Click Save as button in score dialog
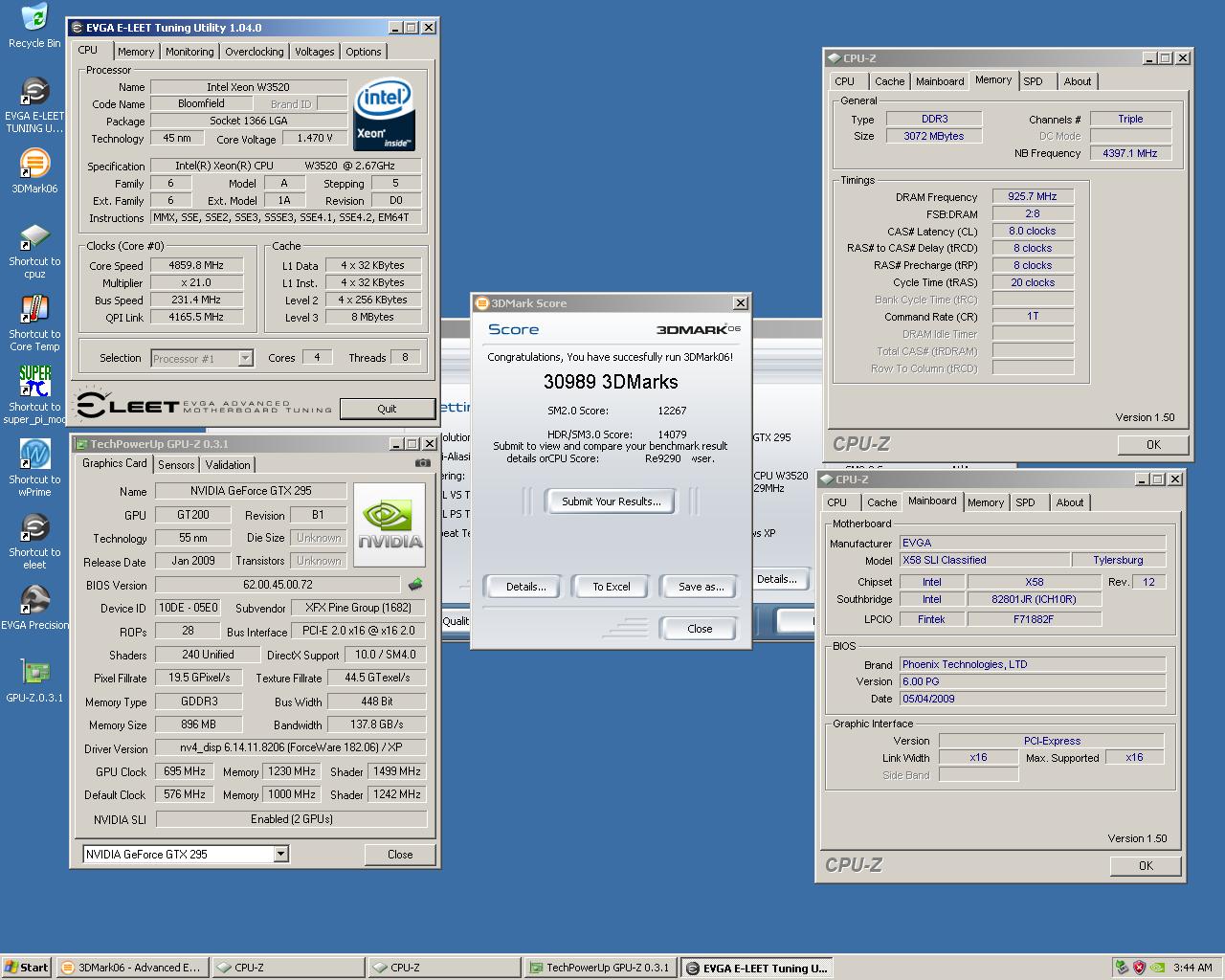This screenshot has width=1225, height=980. (x=701, y=587)
